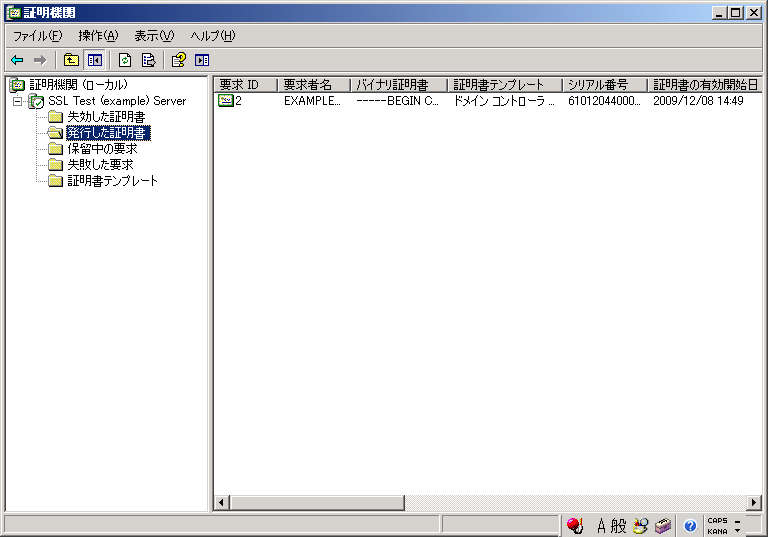This screenshot has height=537, width=768.
Task: Select the 保留中の要求 folder
Action: click(102, 149)
